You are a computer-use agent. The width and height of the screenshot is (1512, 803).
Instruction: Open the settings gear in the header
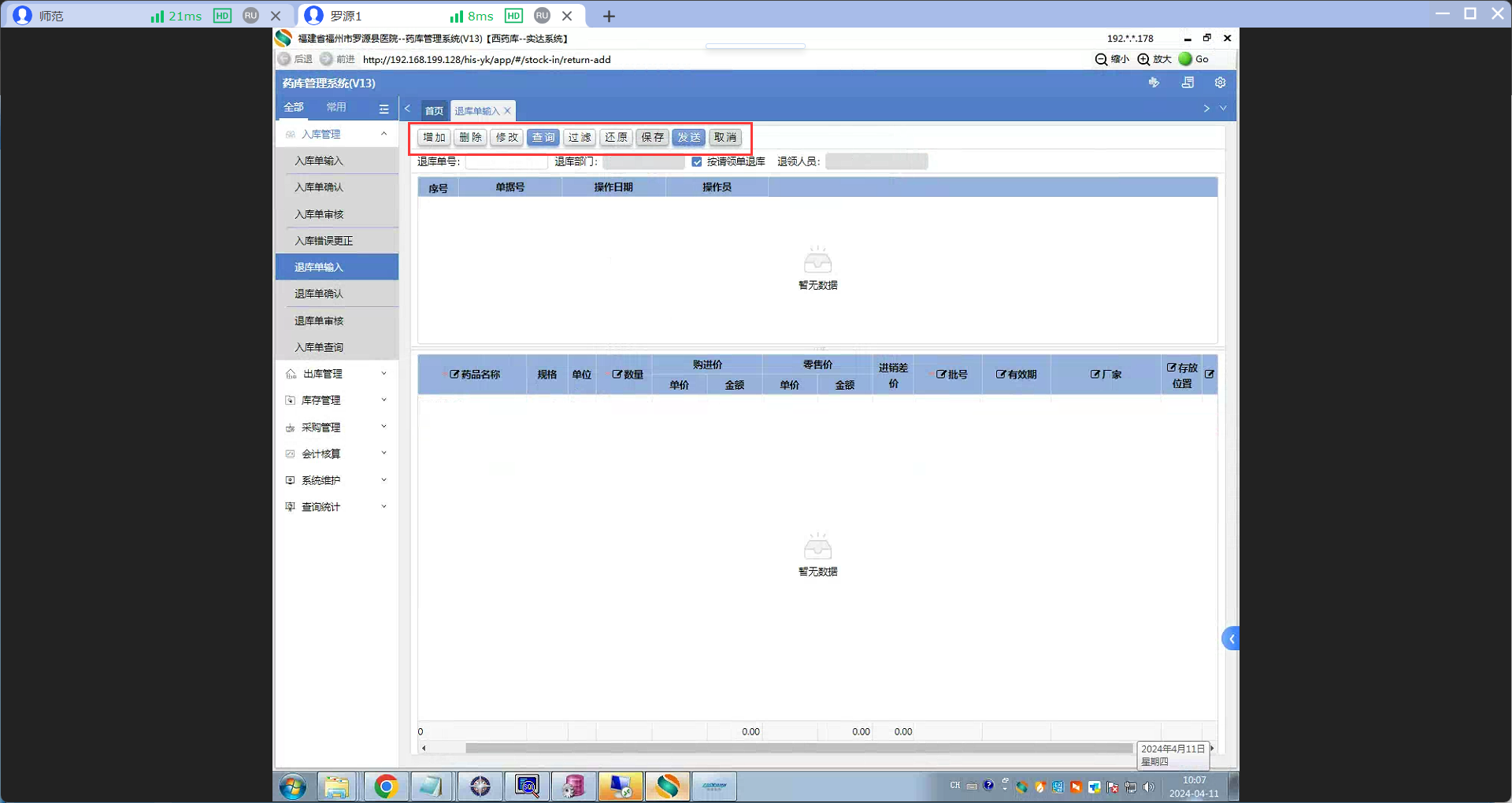pos(1220,83)
